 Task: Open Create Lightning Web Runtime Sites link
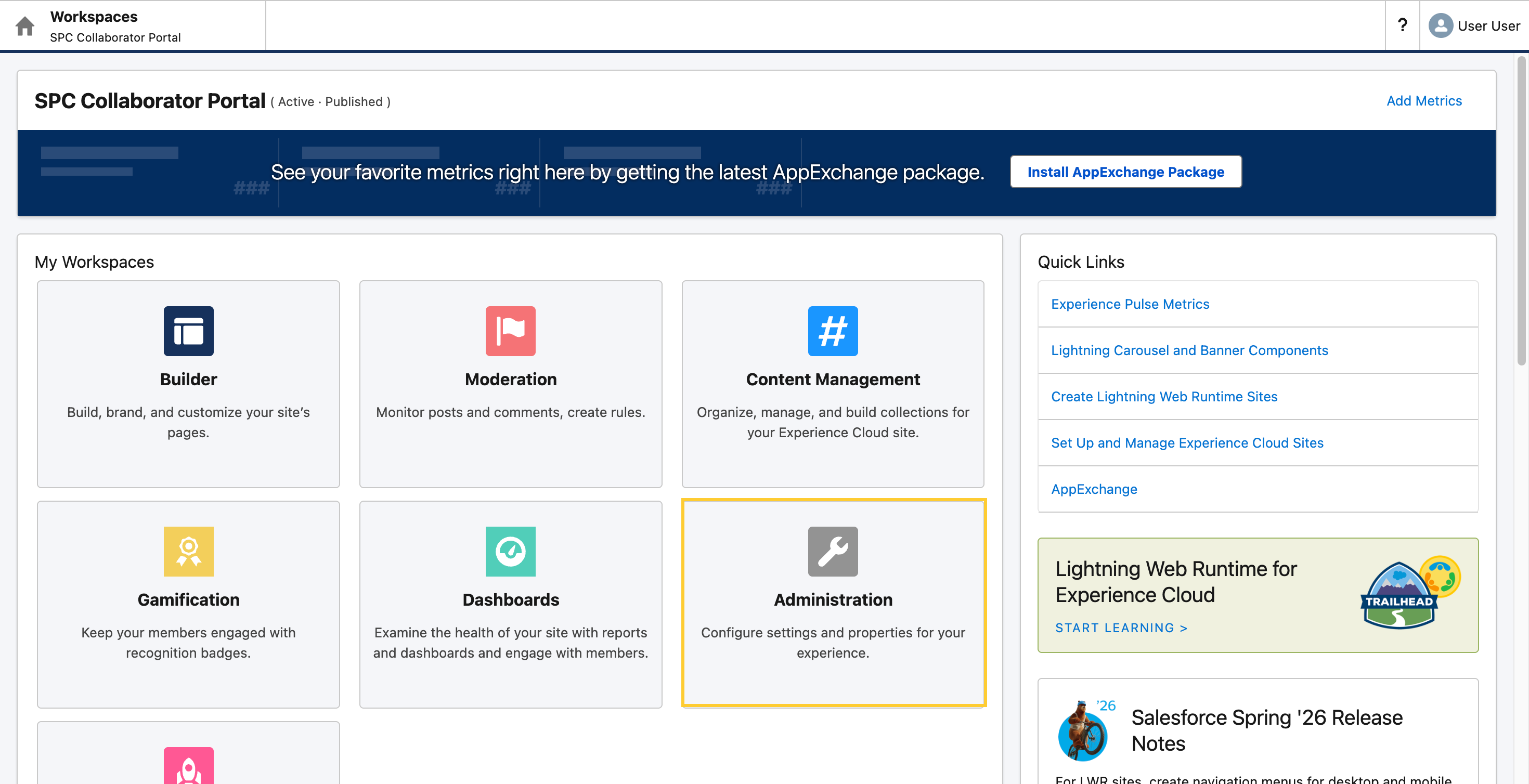point(1164,397)
